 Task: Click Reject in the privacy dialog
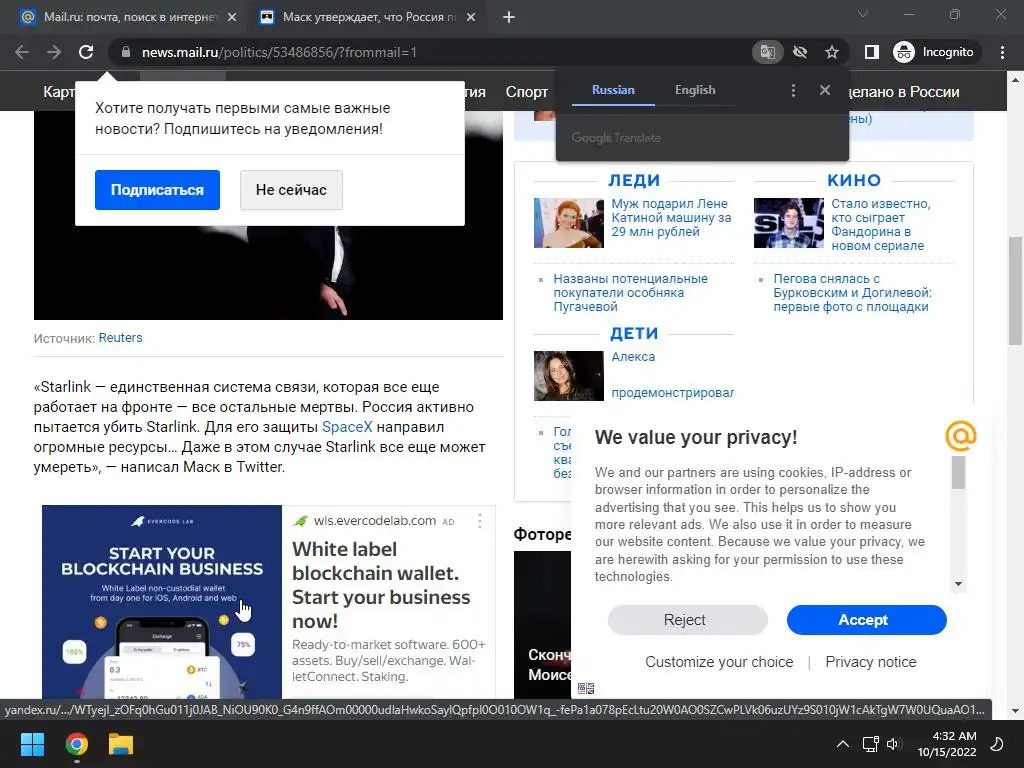tap(688, 620)
